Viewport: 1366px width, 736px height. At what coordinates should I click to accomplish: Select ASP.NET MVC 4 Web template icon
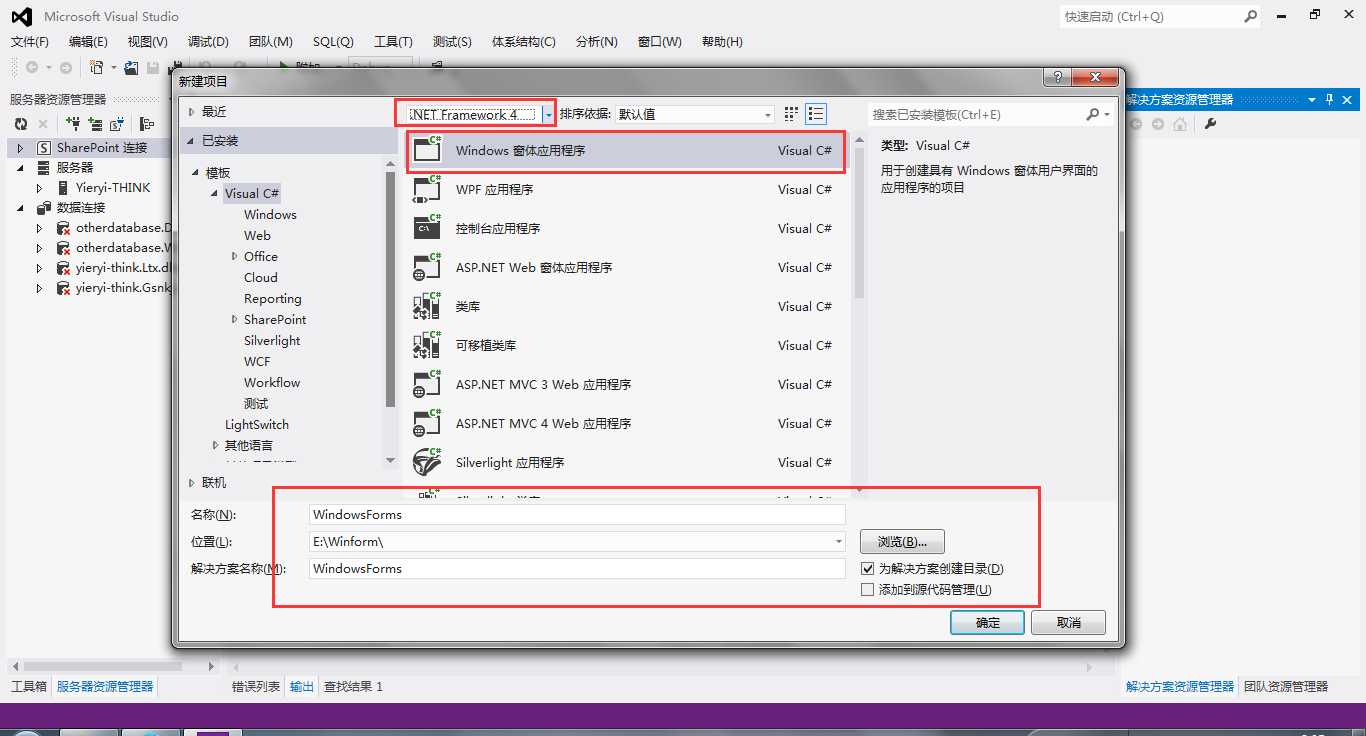(x=428, y=423)
